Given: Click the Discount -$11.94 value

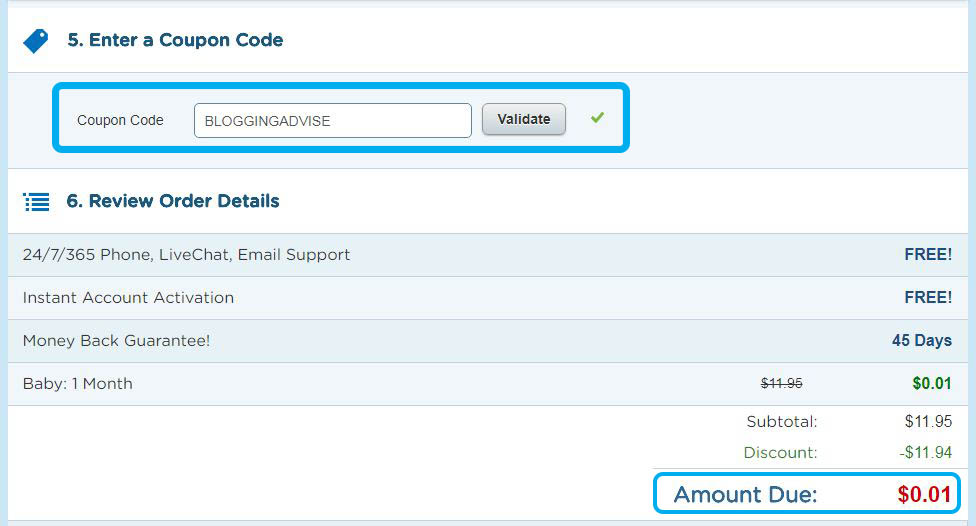Looking at the screenshot, I should tap(926, 453).
